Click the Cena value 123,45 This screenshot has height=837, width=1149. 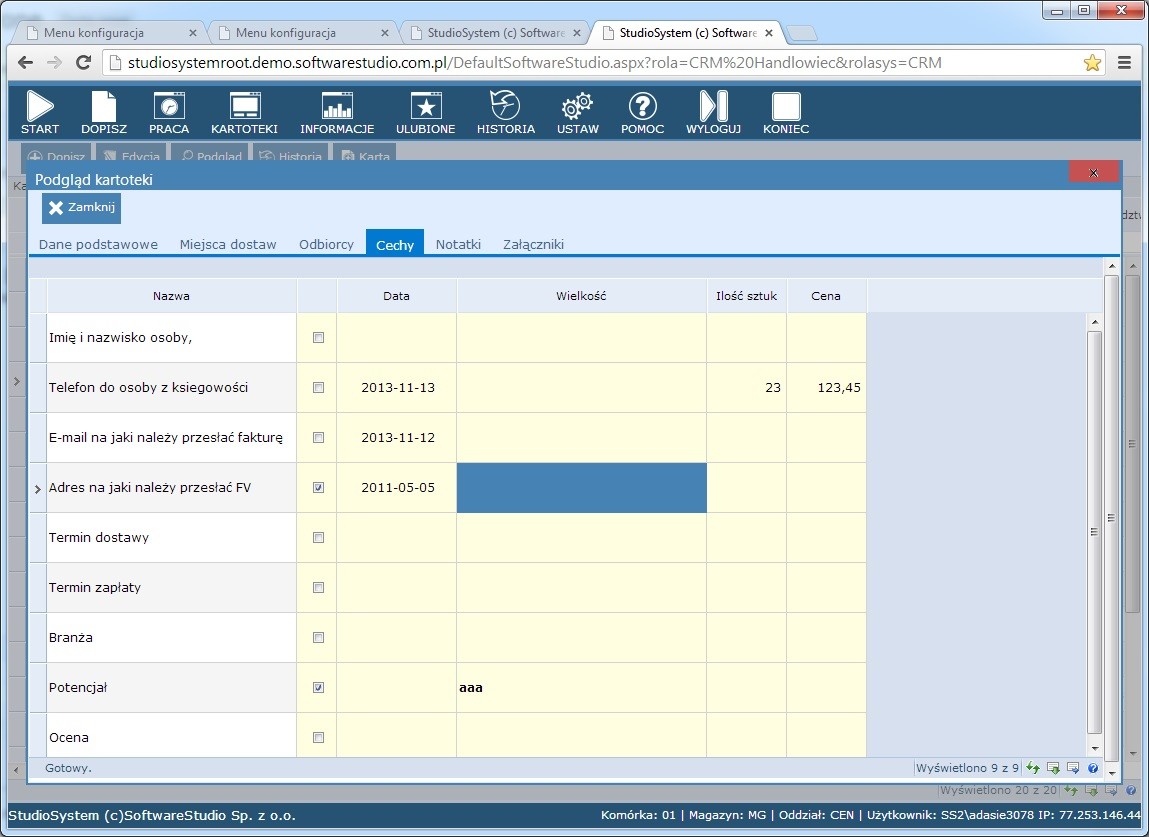click(839, 388)
